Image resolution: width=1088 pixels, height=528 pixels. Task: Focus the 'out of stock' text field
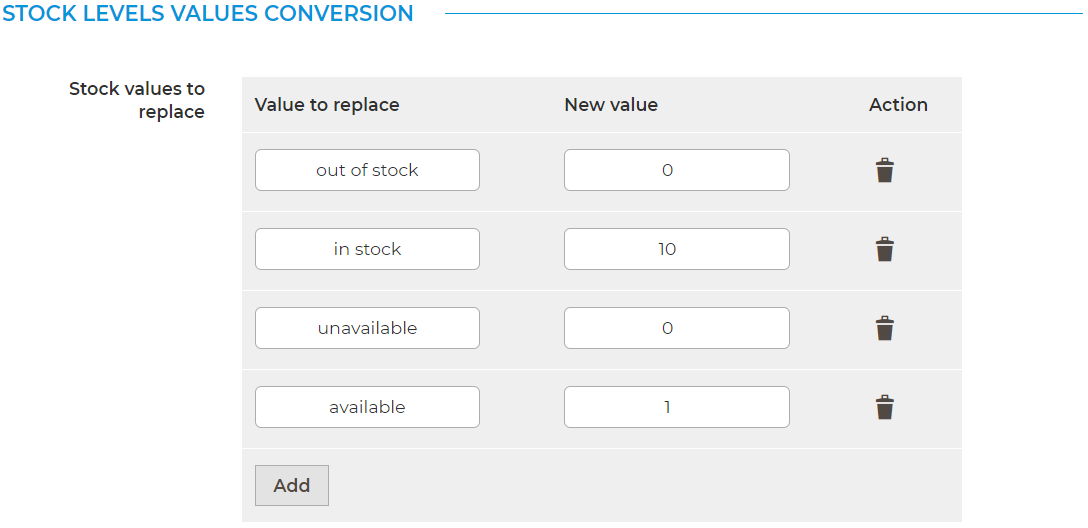coord(367,170)
